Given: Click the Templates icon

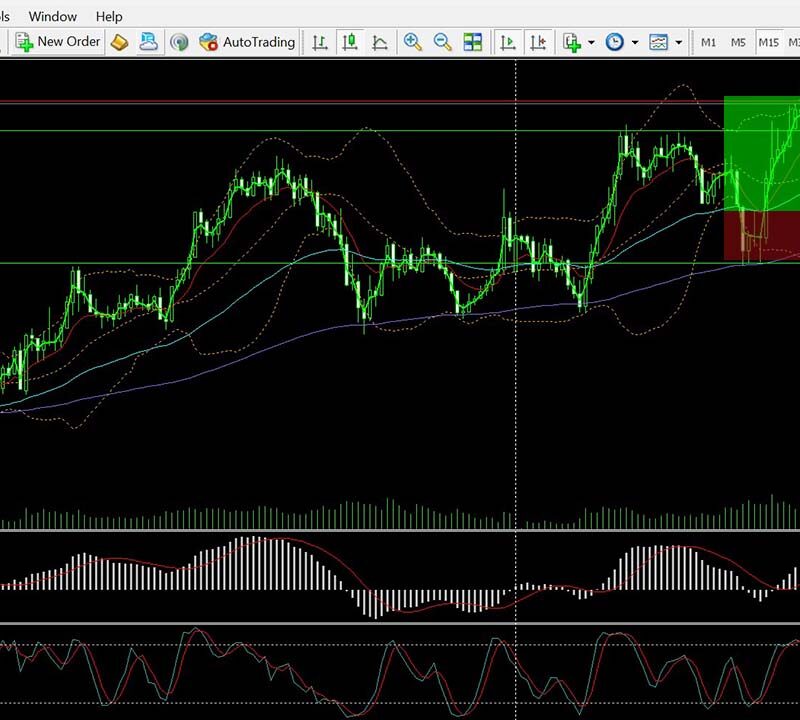Looking at the screenshot, I should 659,42.
